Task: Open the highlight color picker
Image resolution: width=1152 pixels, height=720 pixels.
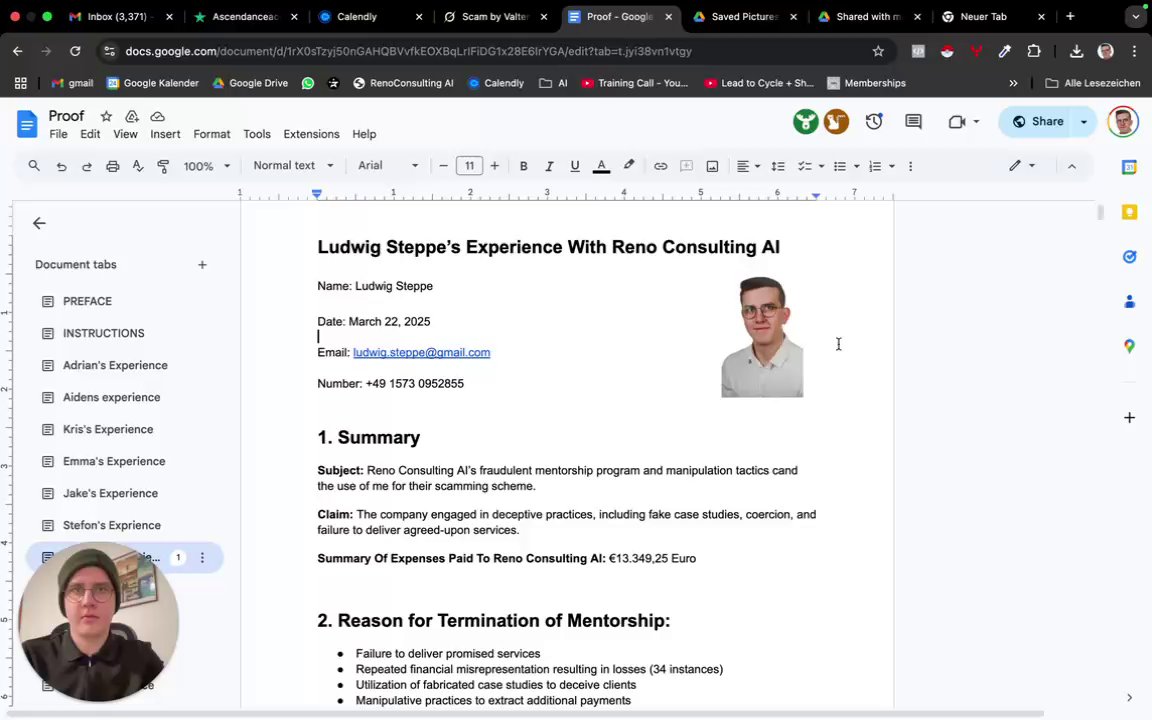Action: tap(628, 166)
